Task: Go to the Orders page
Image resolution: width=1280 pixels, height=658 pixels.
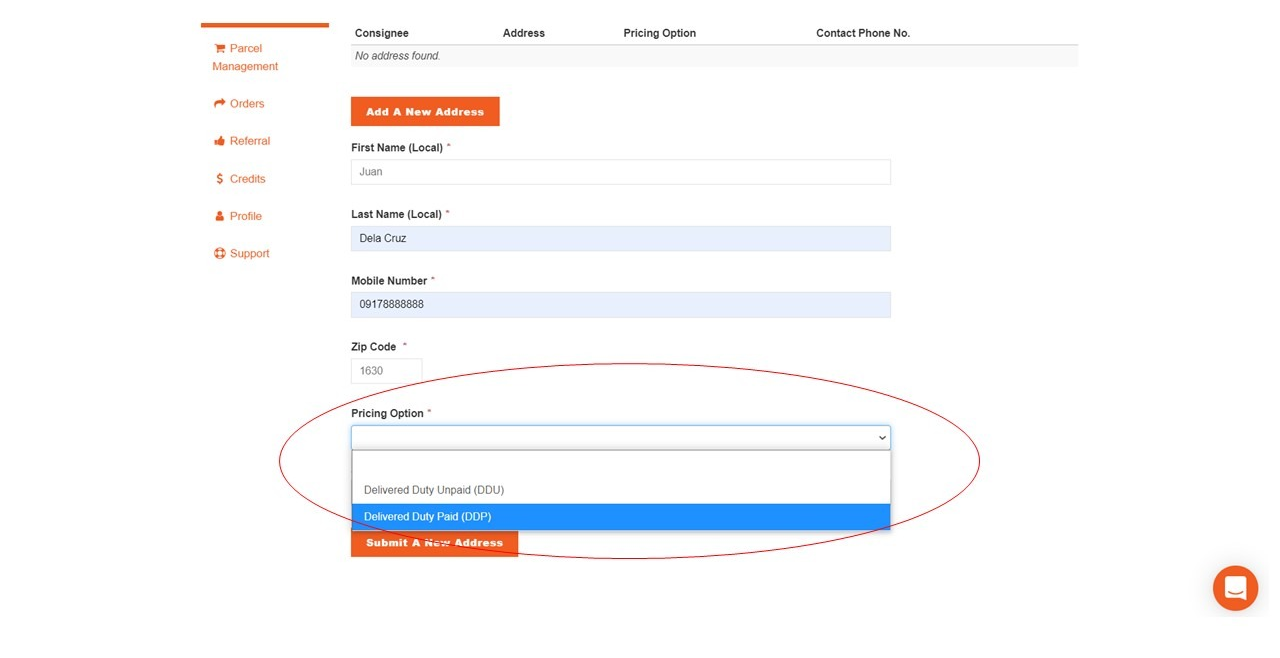Action: (247, 104)
